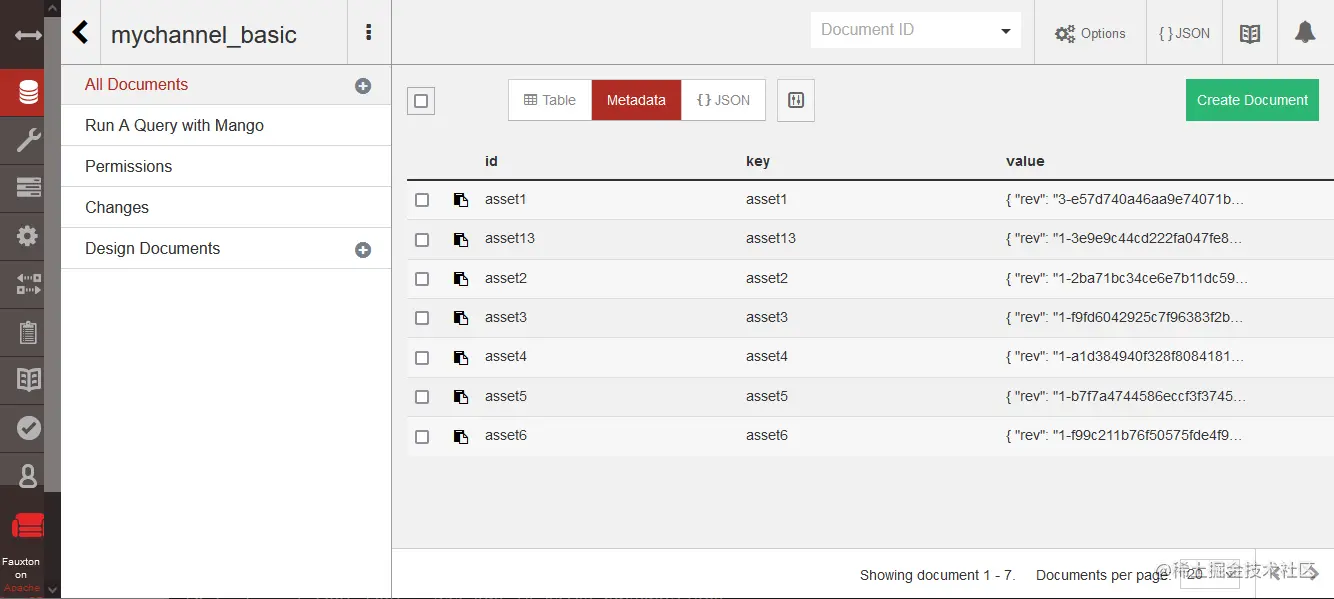Click the 'key' column header
The height and width of the screenshot is (599, 1334).
[x=758, y=161]
